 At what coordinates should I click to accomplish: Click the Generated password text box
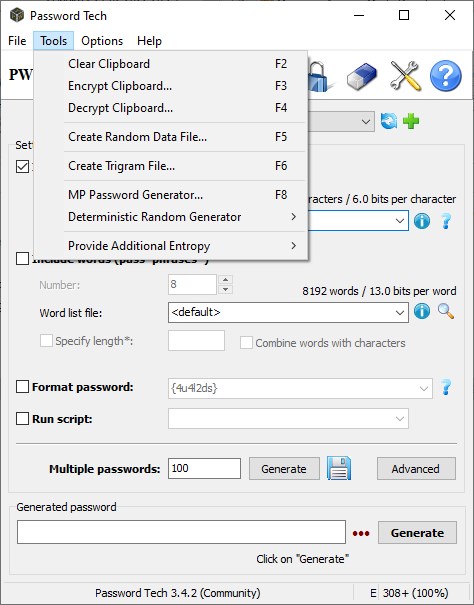(181, 532)
